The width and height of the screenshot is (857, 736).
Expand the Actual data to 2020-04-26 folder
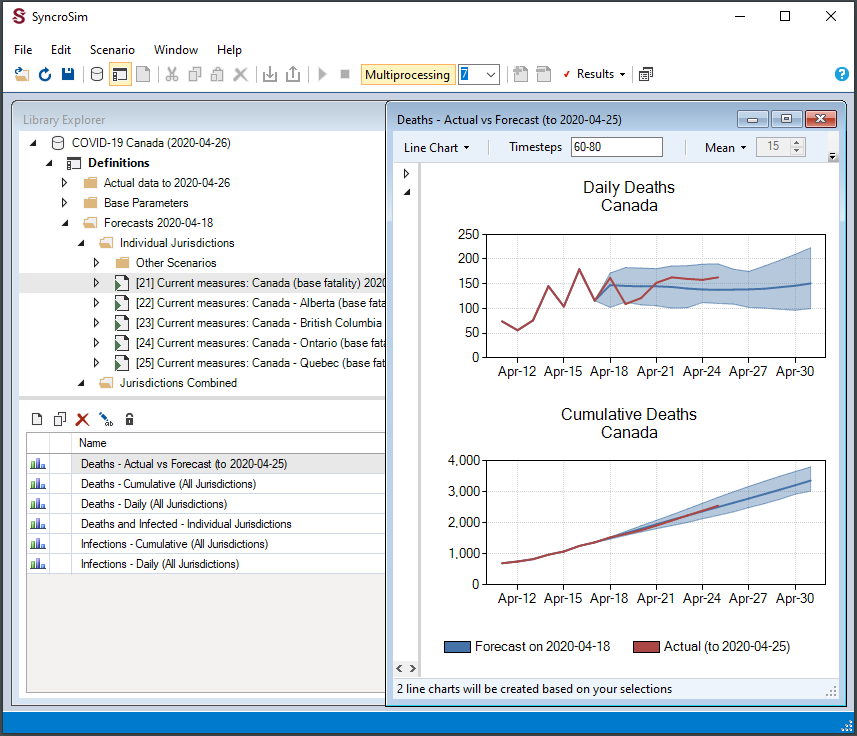[64, 183]
